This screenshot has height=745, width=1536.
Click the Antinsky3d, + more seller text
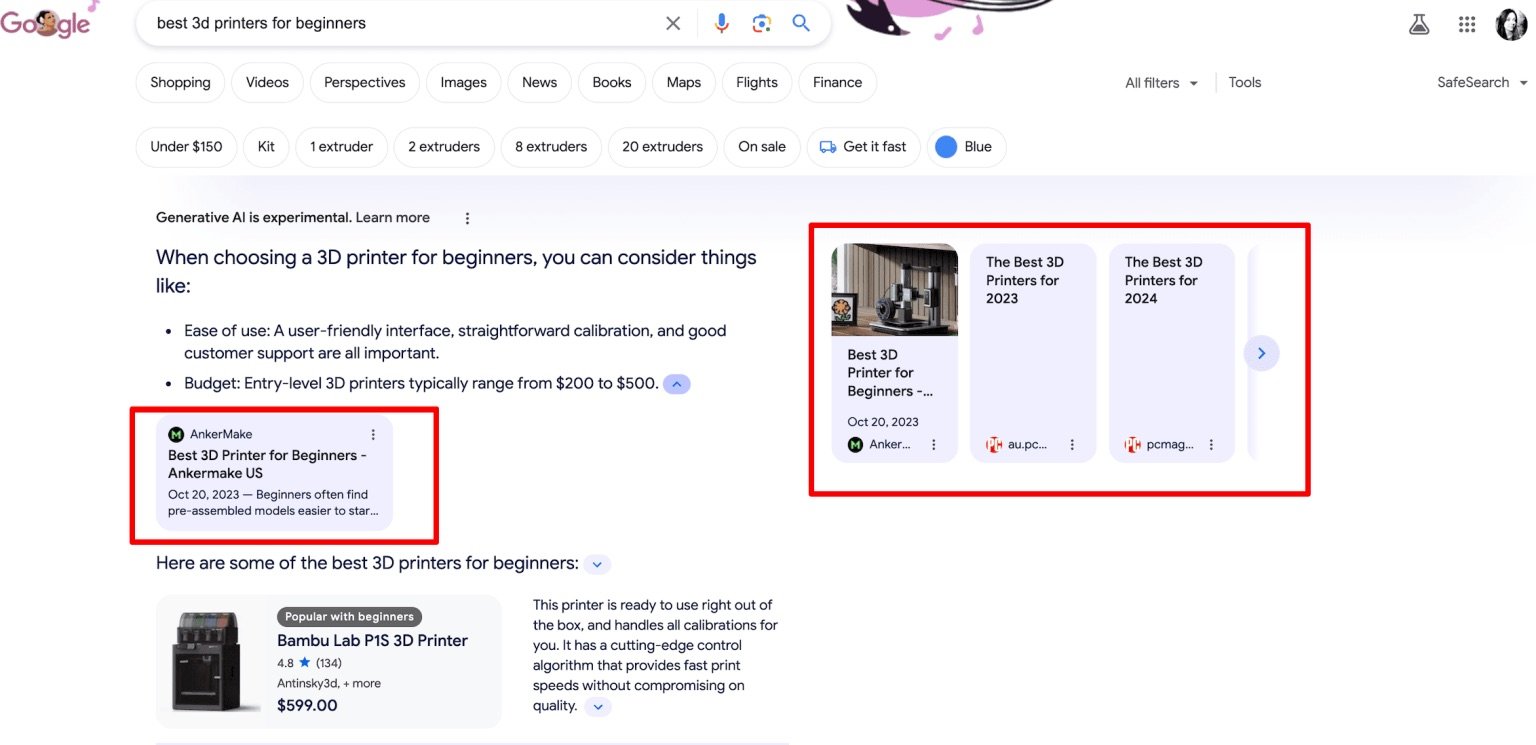(329, 684)
